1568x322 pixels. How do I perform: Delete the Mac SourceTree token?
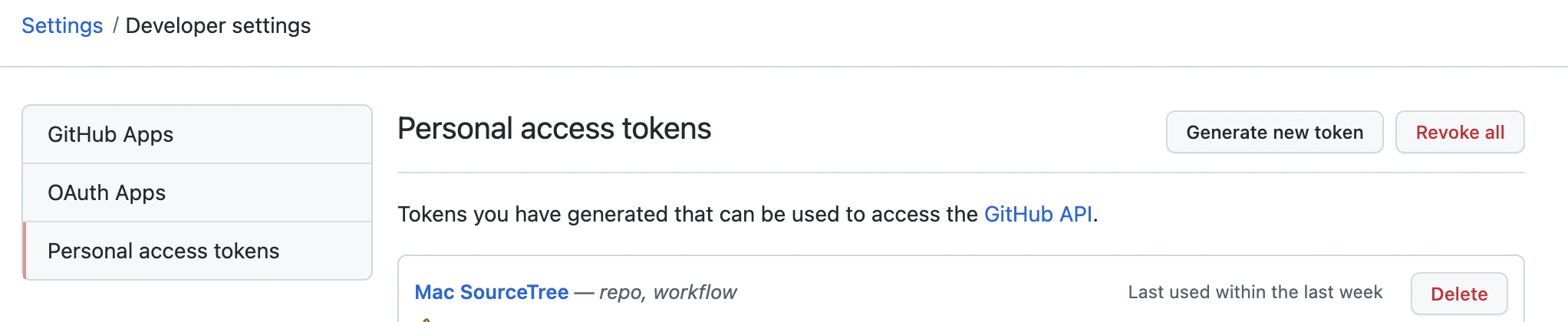click(1458, 294)
